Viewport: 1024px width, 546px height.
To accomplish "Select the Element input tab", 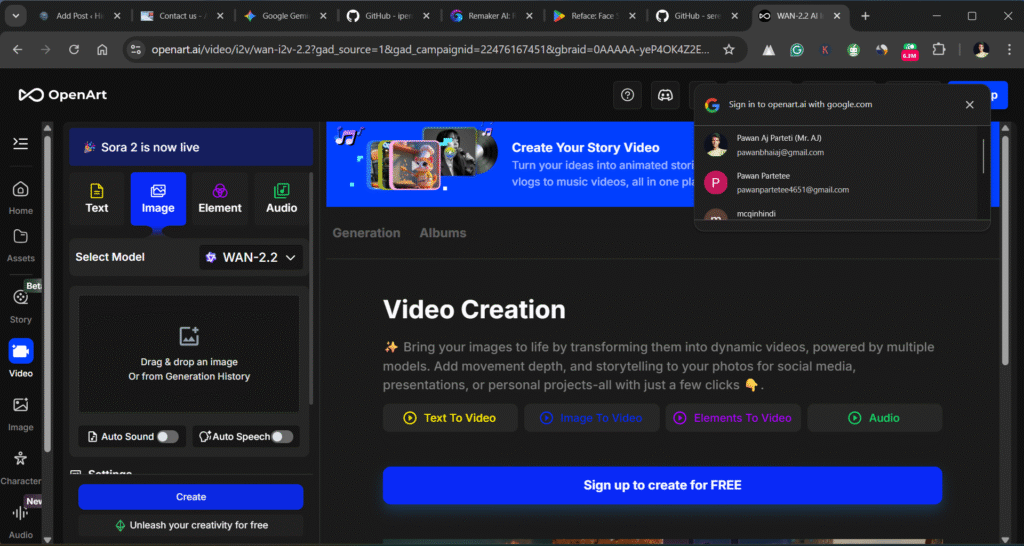I will [220, 199].
